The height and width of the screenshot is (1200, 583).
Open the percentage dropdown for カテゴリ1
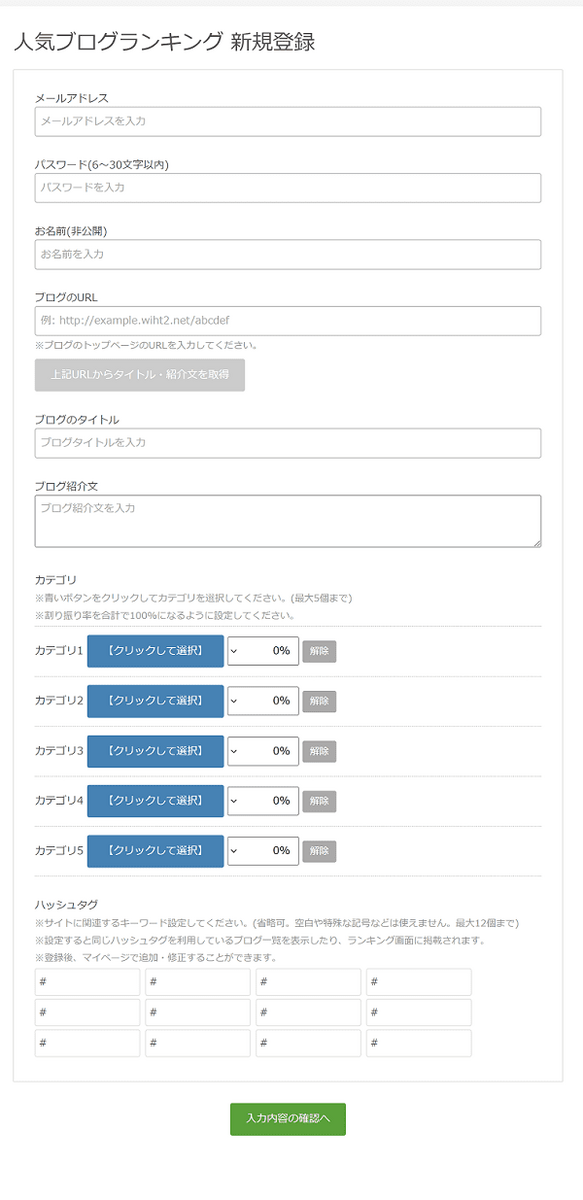262,651
